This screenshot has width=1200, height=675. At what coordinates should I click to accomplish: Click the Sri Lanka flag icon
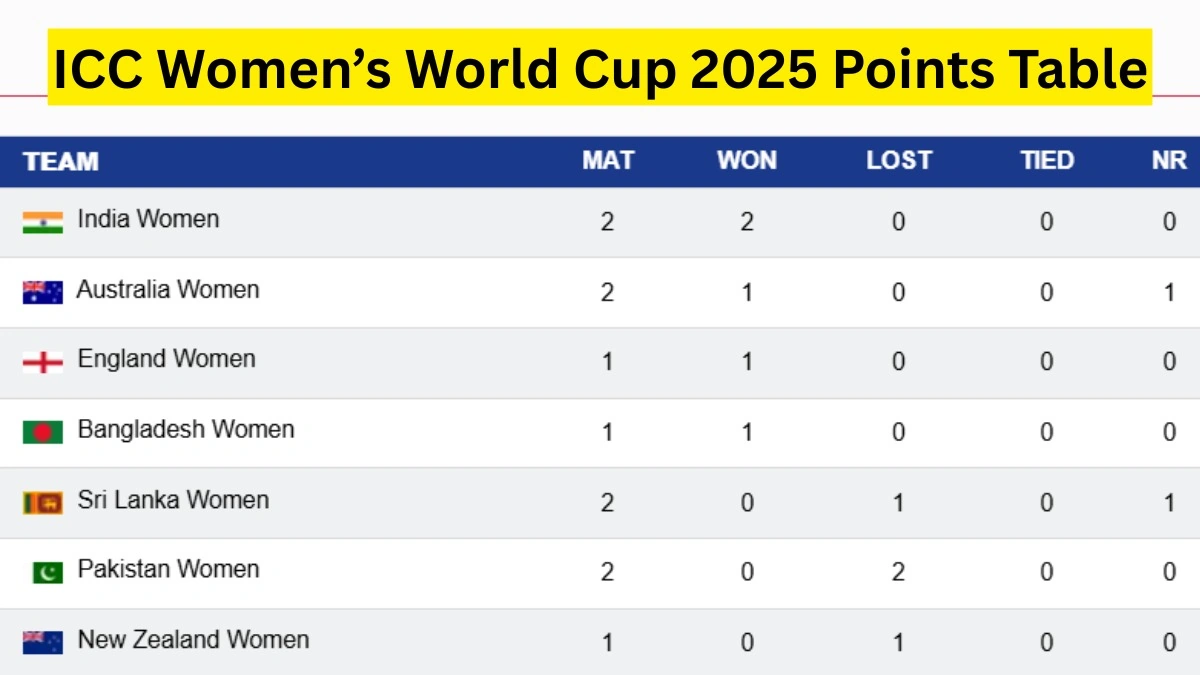click(x=42, y=502)
